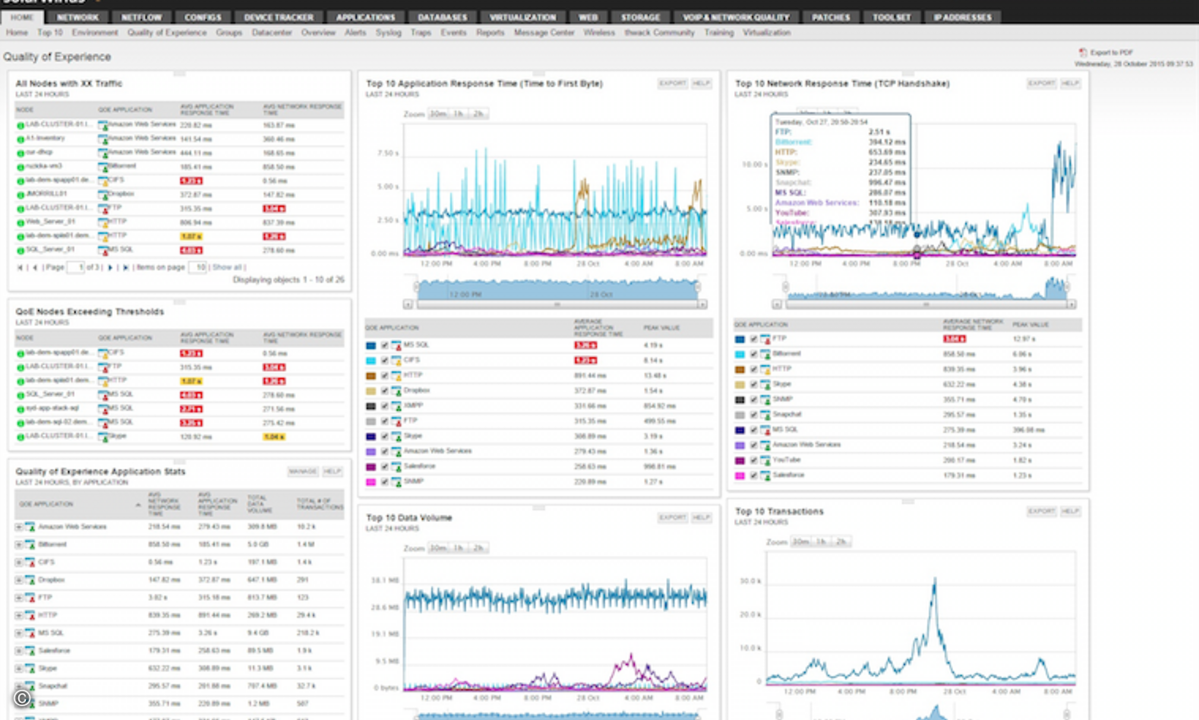Click FTP app icon in Network Response legend
Screen dimensions: 1199x720
coord(765,339)
